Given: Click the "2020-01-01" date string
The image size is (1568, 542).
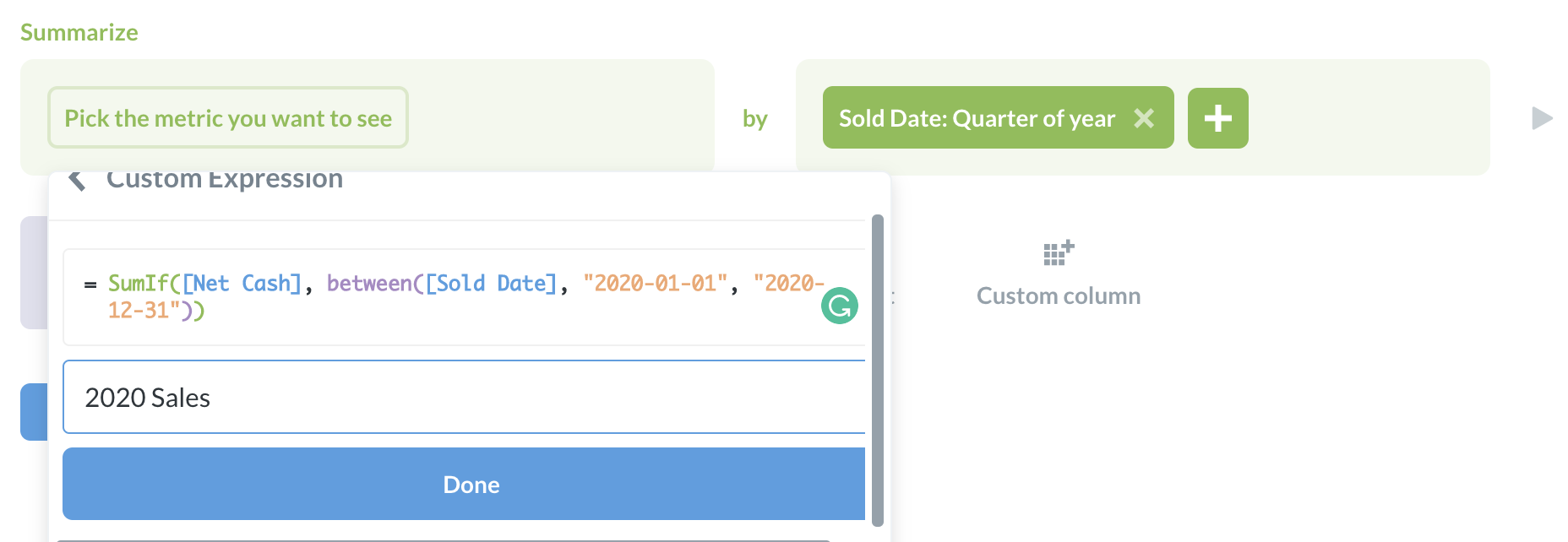Looking at the screenshot, I should pos(655,284).
